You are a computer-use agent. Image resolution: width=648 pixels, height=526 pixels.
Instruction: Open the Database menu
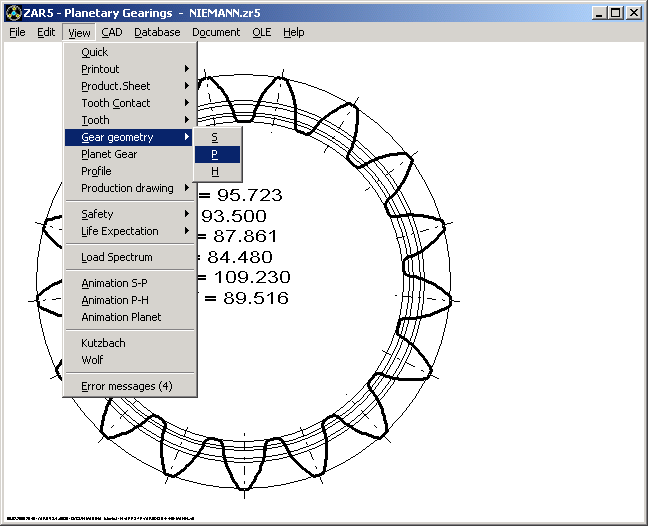pos(157,32)
